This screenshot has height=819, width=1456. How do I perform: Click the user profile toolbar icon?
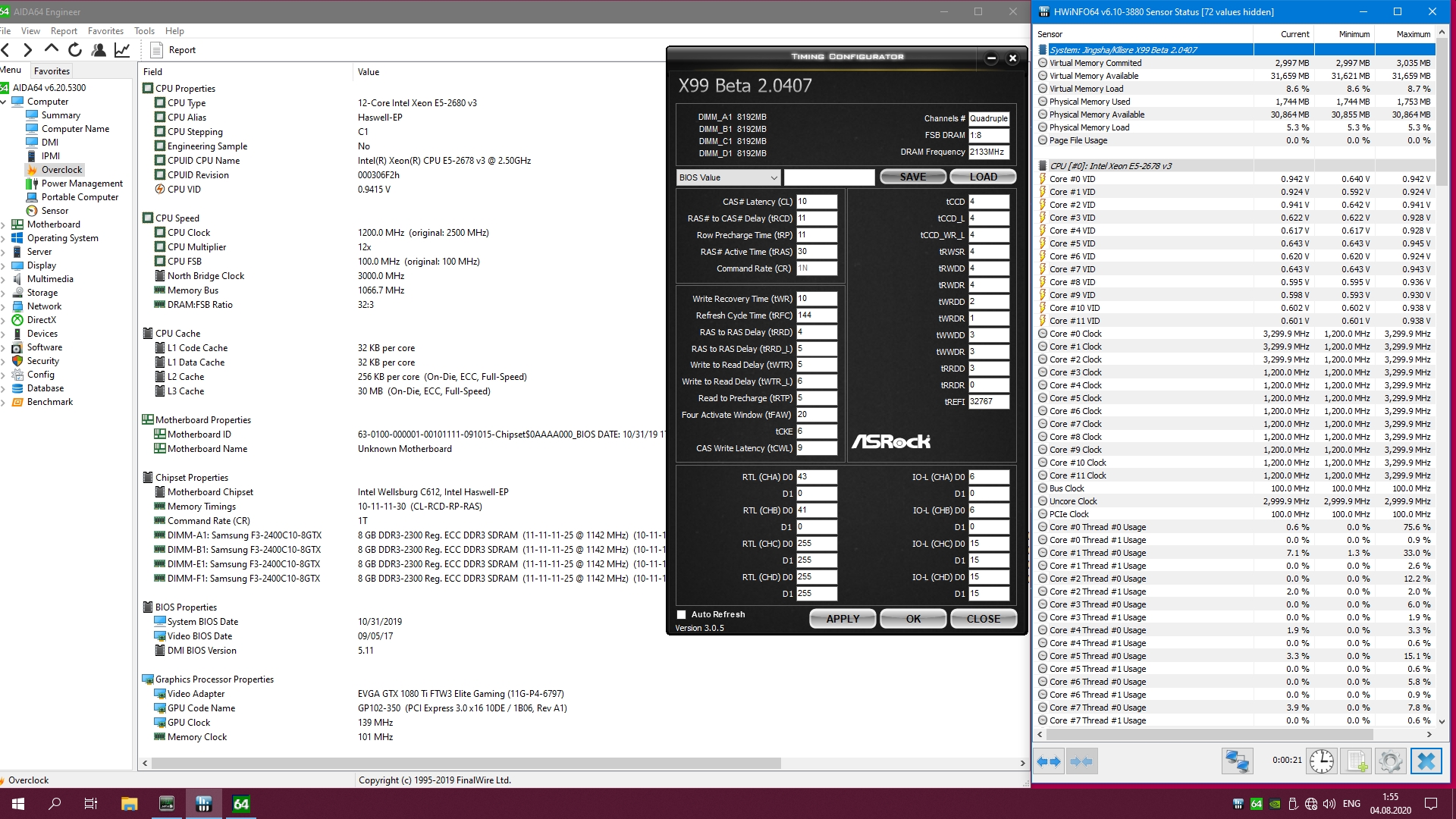pos(99,50)
